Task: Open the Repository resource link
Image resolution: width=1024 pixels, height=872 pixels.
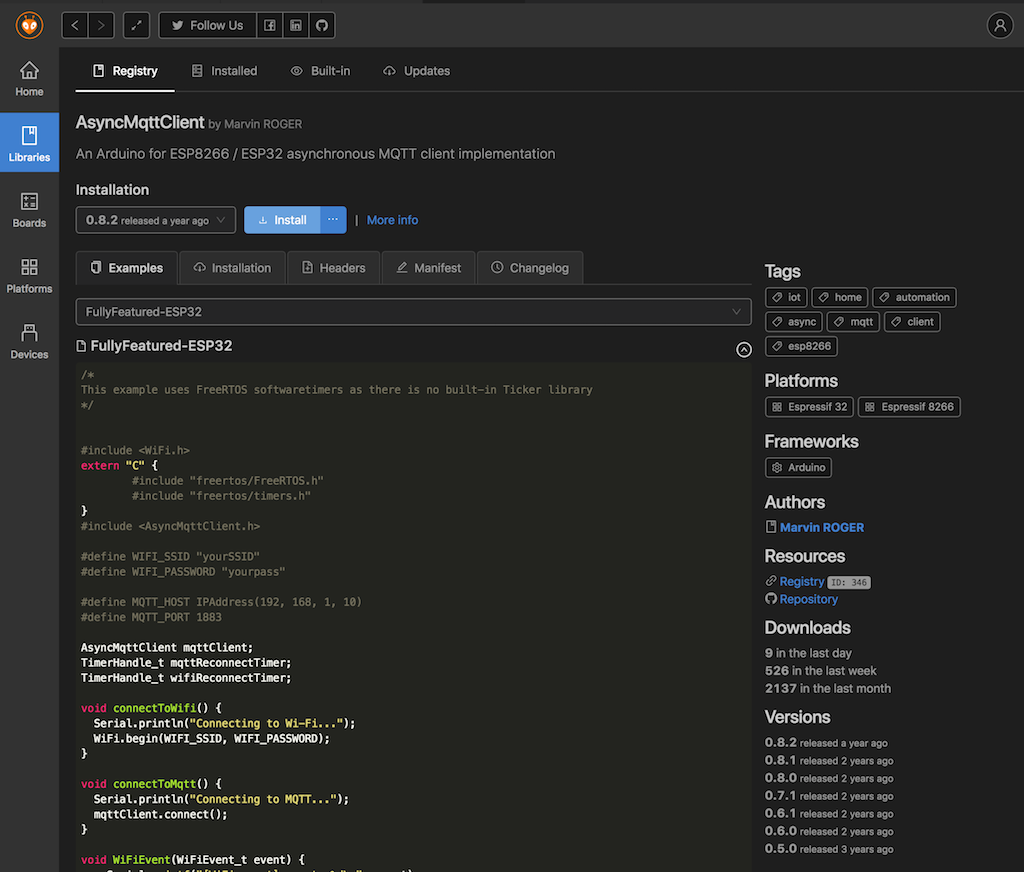Action: click(808, 599)
